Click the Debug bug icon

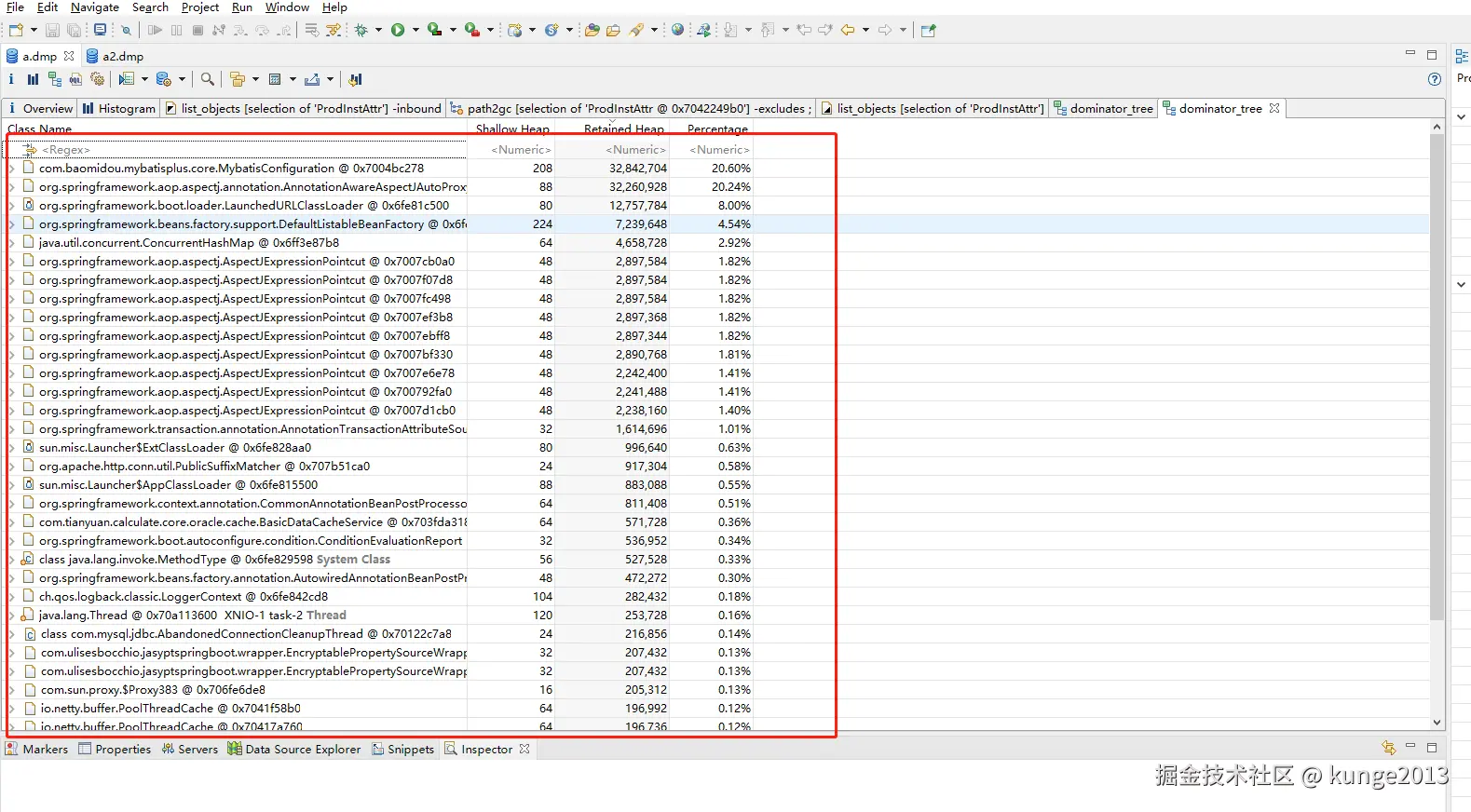coord(361,30)
